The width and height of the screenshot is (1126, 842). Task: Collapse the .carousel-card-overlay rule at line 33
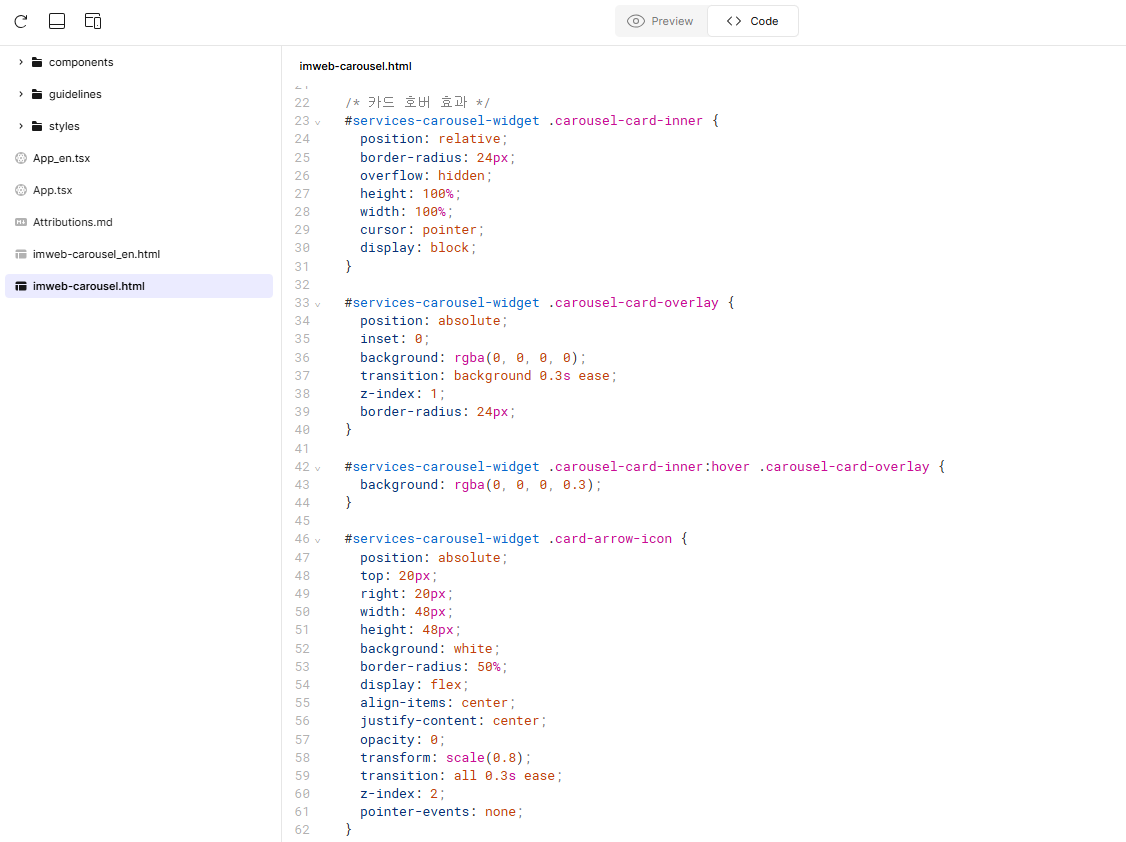[x=318, y=303]
